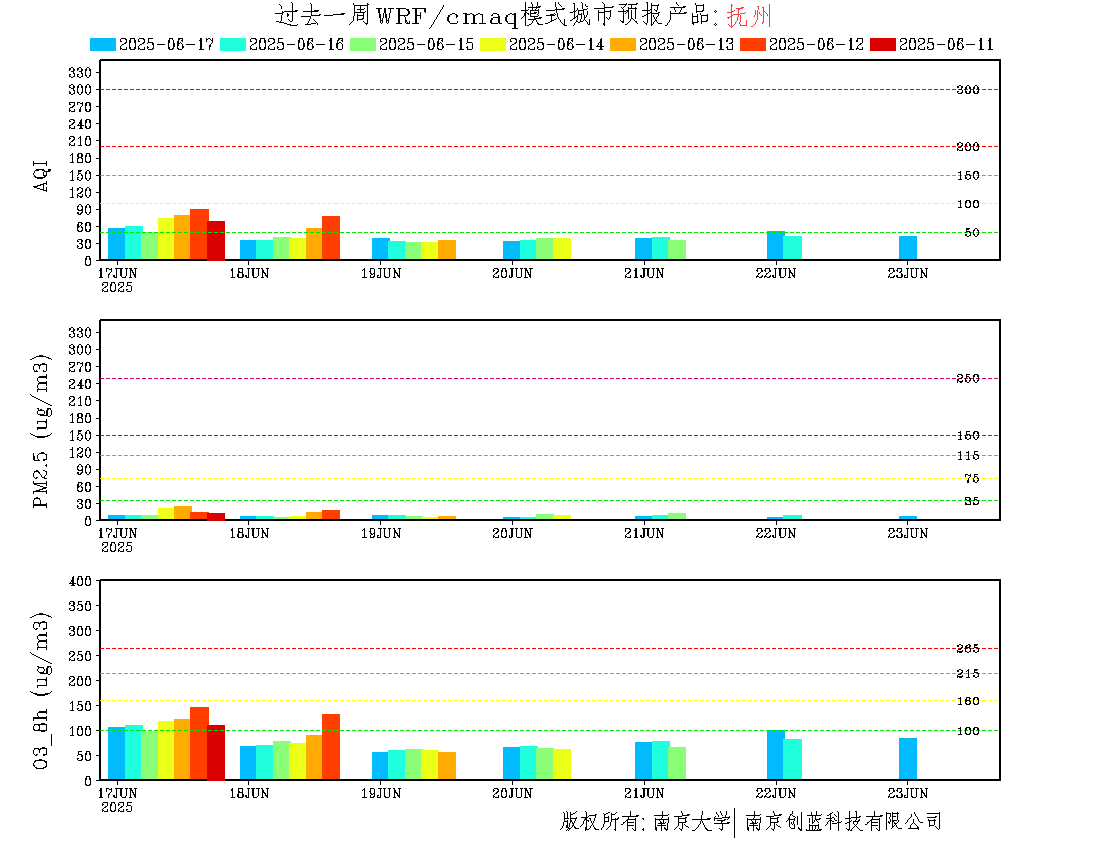Click the PM2.5 (ug/m3) axis label
The width and height of the screenshot is (1100, 850).
41,431
